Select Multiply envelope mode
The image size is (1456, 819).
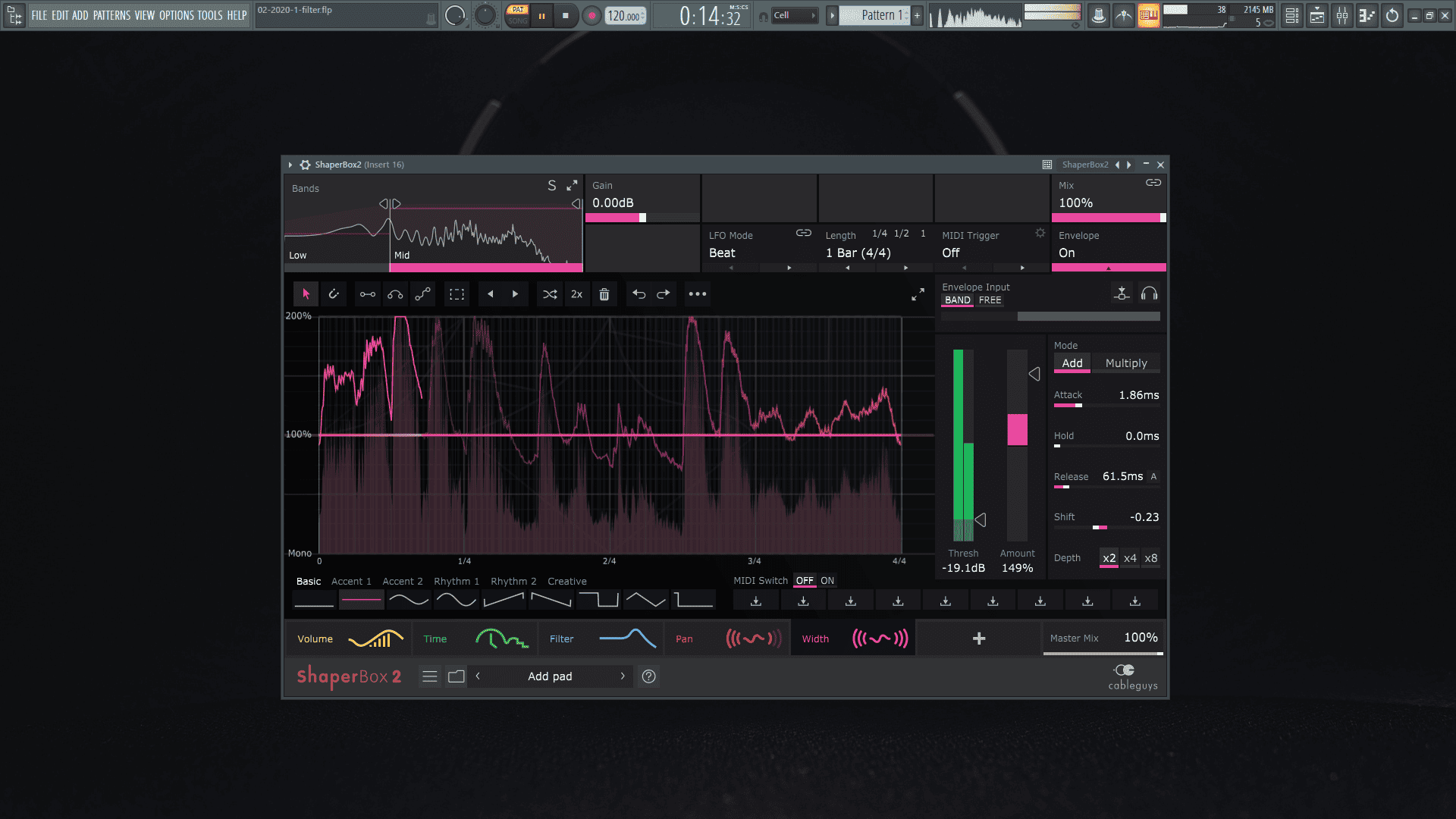(1126, 363)
